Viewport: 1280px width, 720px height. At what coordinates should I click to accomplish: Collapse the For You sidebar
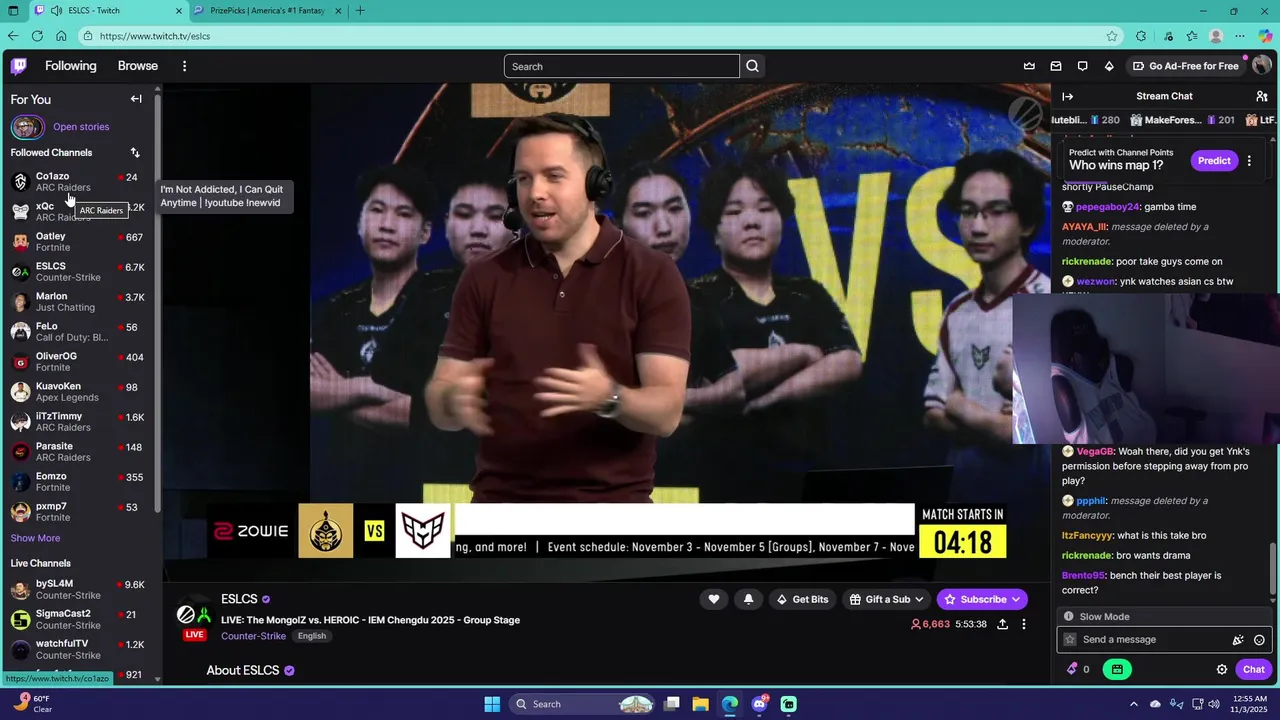point(136,99)
